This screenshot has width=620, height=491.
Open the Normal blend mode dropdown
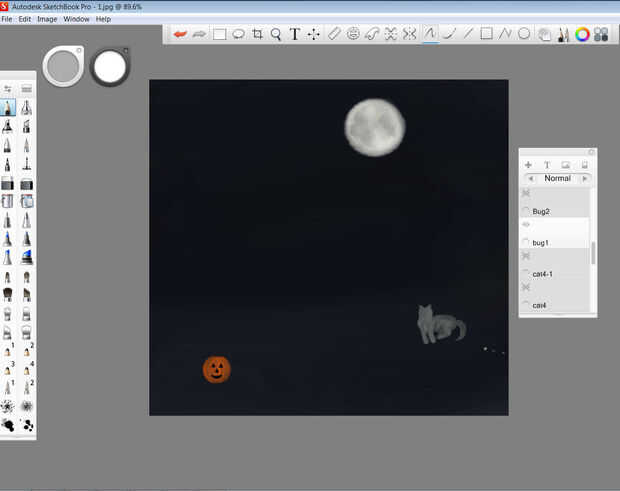557,179
